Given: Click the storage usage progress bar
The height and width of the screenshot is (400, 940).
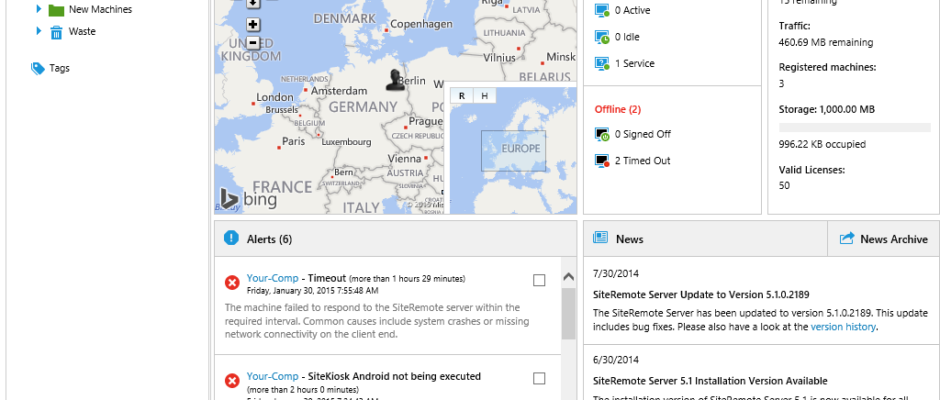Looking at the screenshot, I should (854, 127).
